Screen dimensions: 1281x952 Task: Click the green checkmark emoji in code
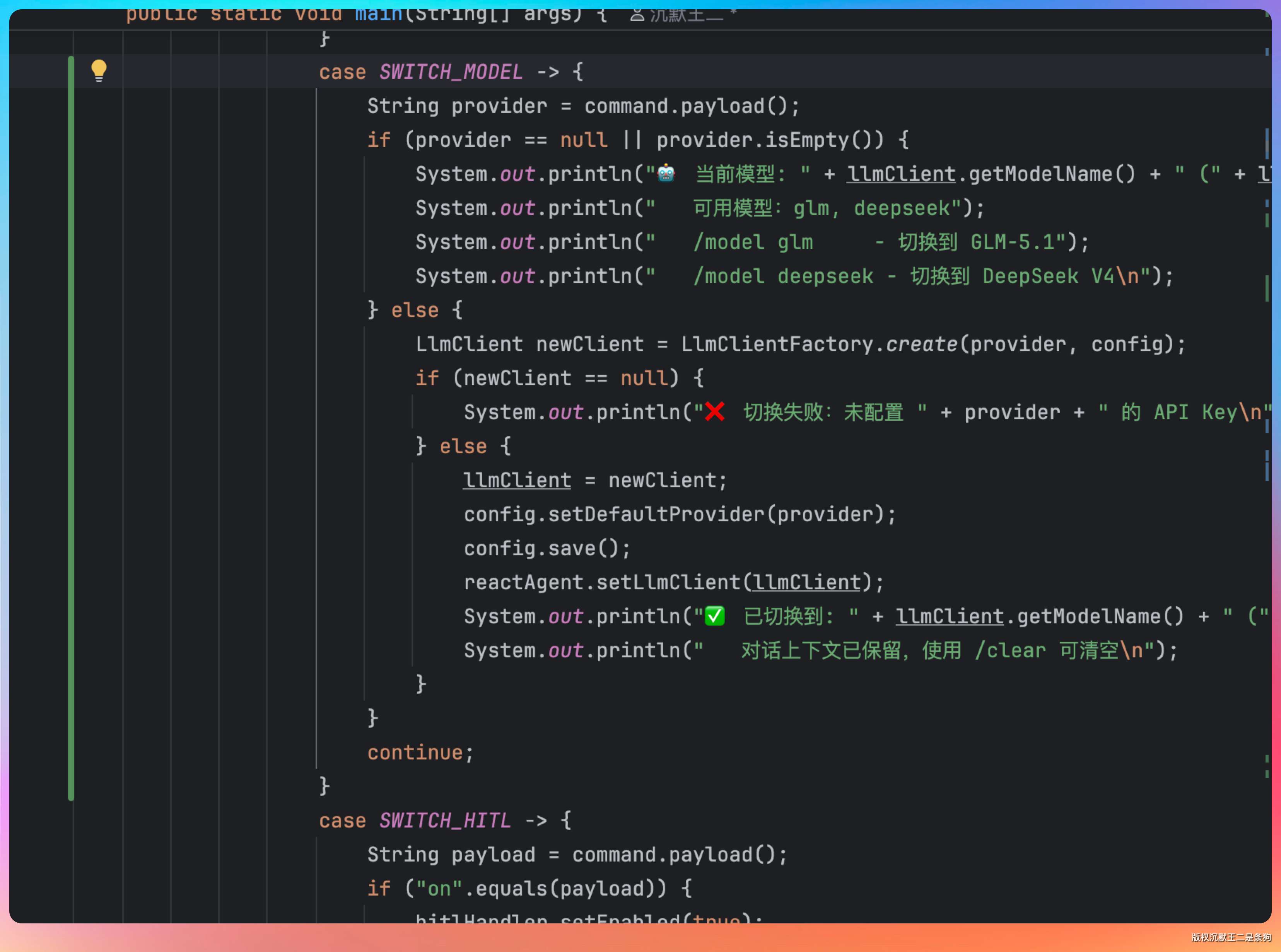714,616
